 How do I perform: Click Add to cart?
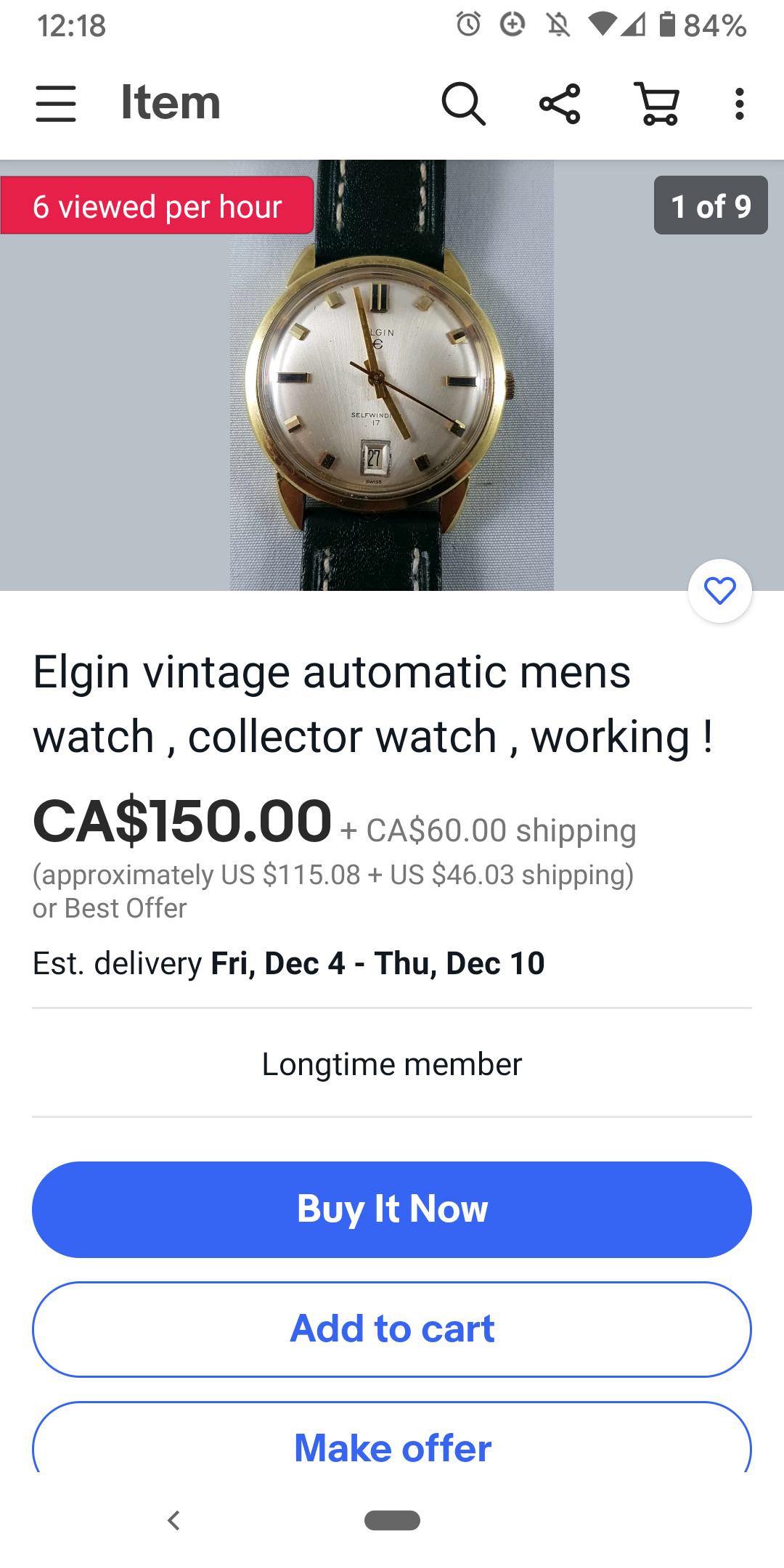[x=392, y=1329]
